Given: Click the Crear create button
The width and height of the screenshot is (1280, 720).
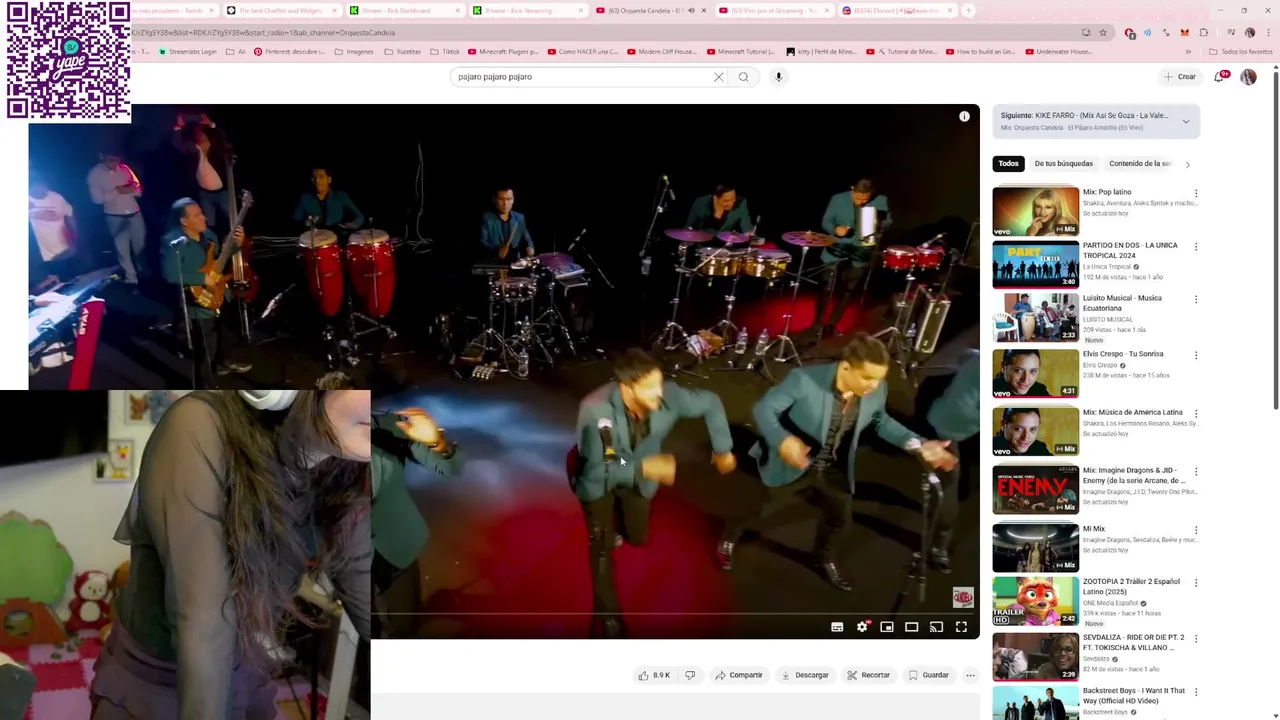Looking at the screenshot, I should [1180, 77].
